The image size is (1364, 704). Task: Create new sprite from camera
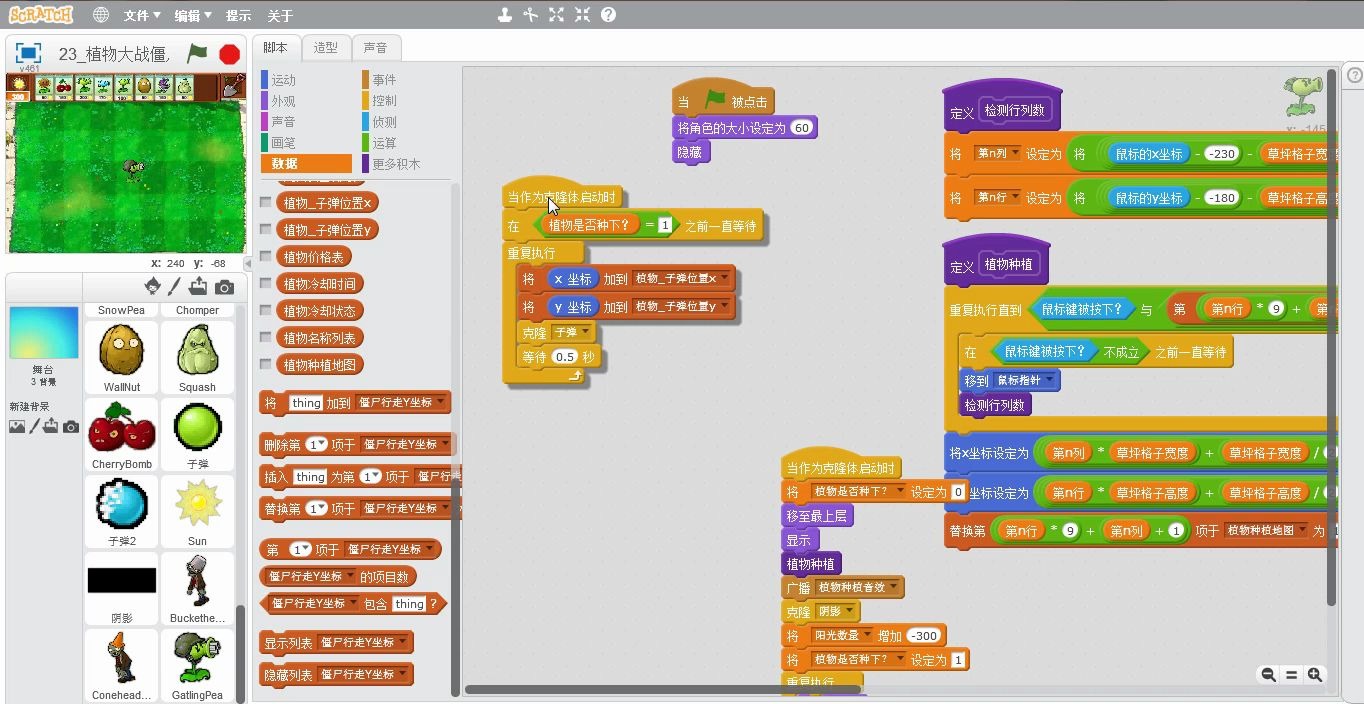(224, 287)
